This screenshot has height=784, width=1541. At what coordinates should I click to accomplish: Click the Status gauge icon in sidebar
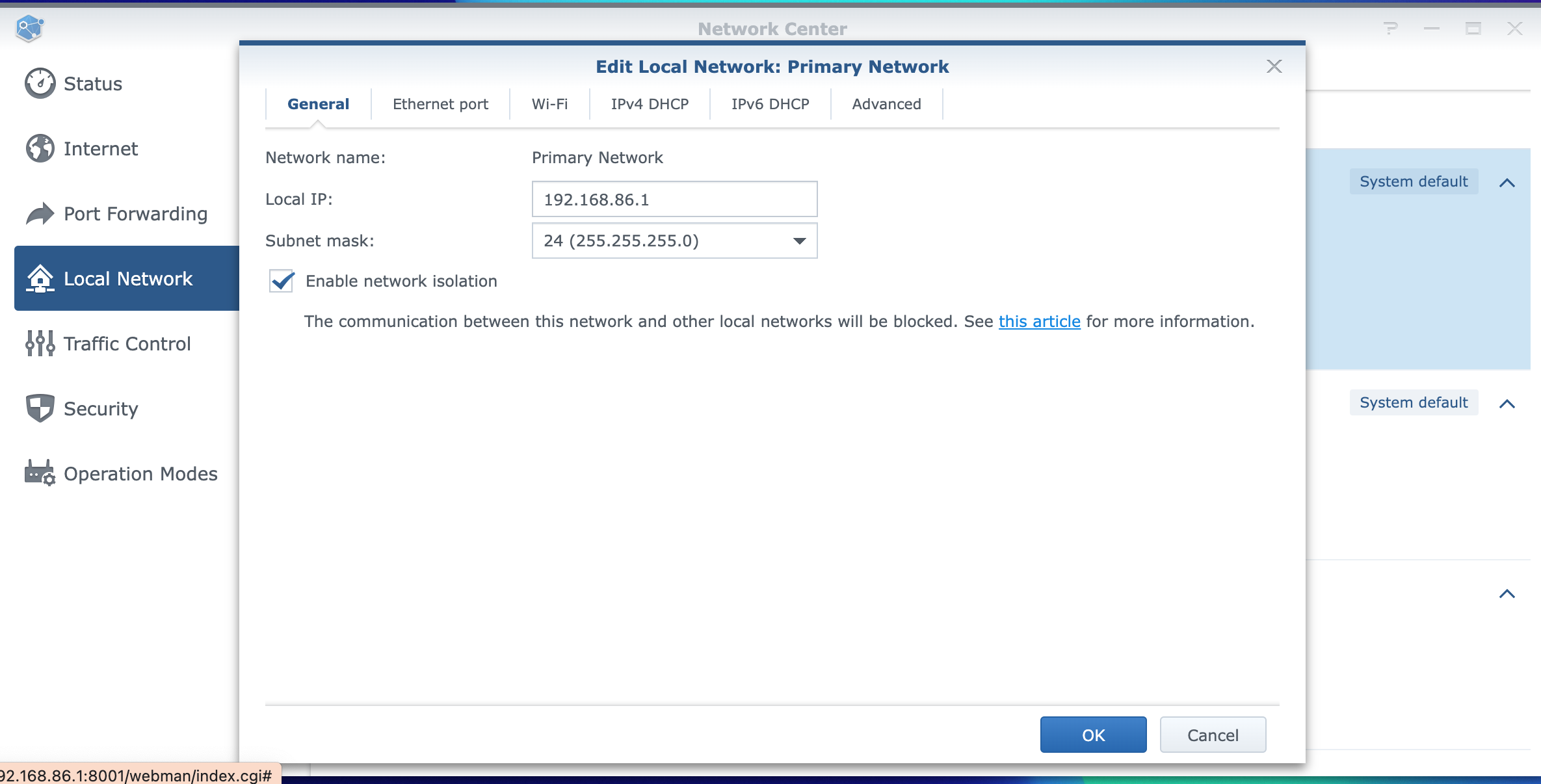click(40, 83)
